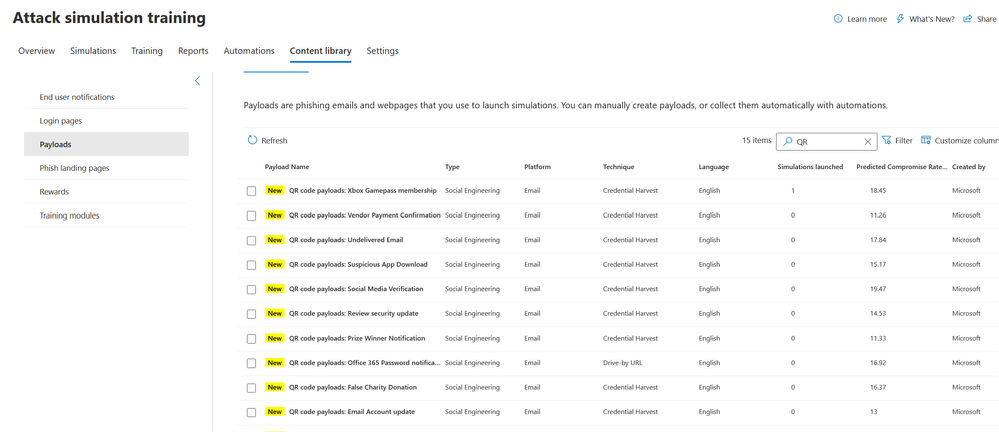Click the Learn more link
This screenshot has height=432, width=999.
click(866, 19)
